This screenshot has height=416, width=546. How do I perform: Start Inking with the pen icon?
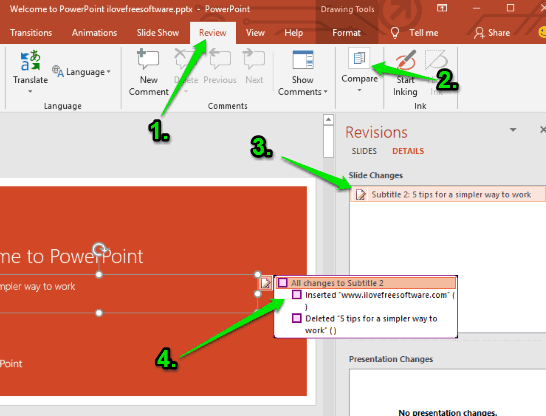(405, 59)
